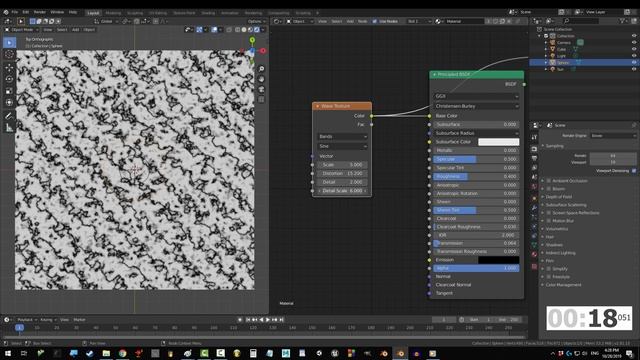Viewport: 640px width, 360px height.
Task: Open the Render Engine dropdown
Action: (x=613, y=136)
